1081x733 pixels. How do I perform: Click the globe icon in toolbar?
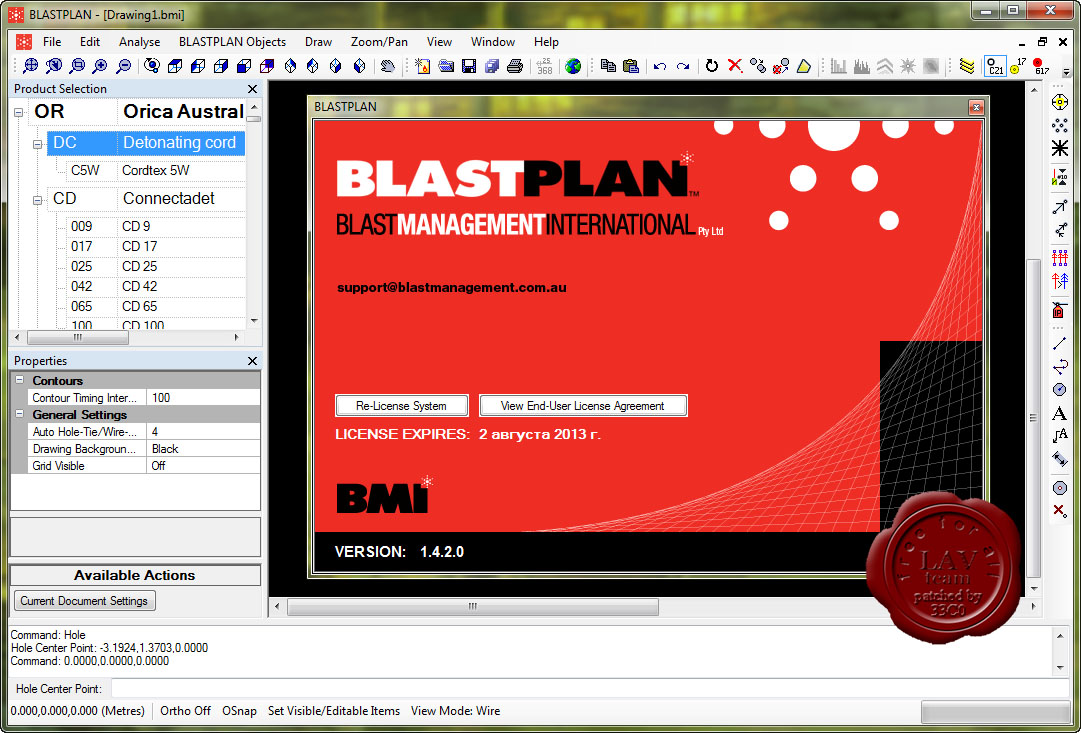tap(573, 66)
